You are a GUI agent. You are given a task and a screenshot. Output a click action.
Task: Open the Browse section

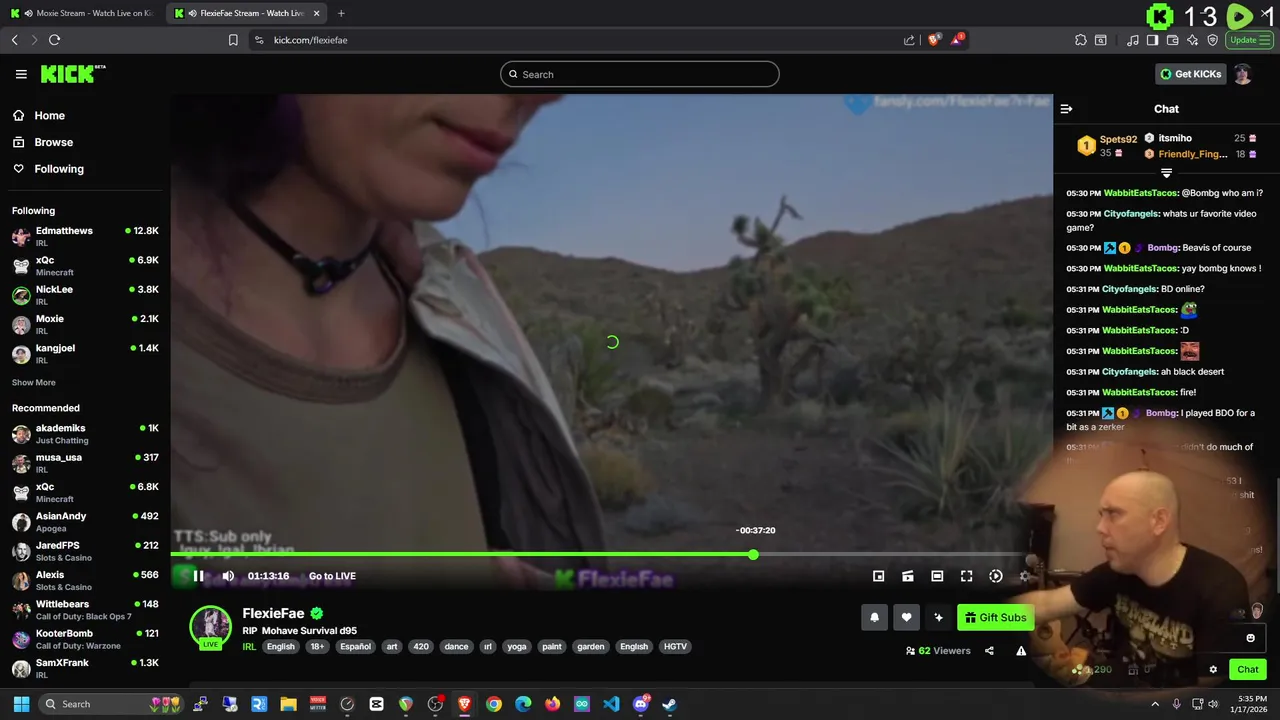click(53, 142)
